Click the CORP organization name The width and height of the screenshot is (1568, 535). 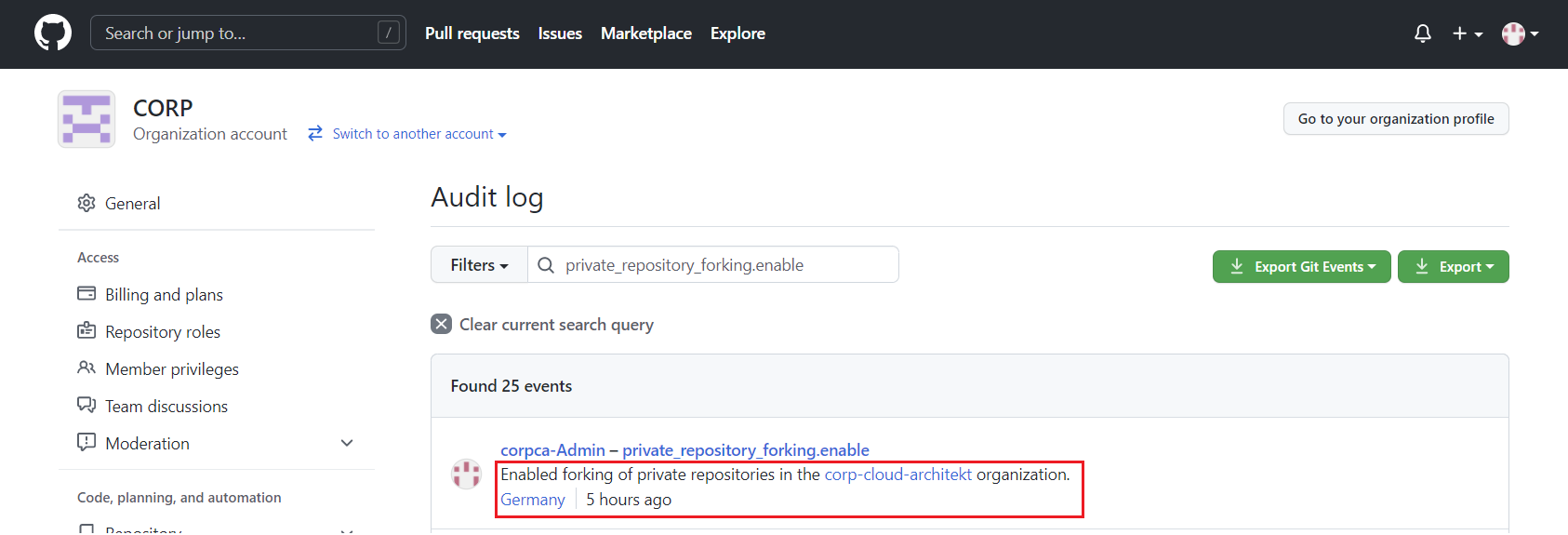(163, 108)
